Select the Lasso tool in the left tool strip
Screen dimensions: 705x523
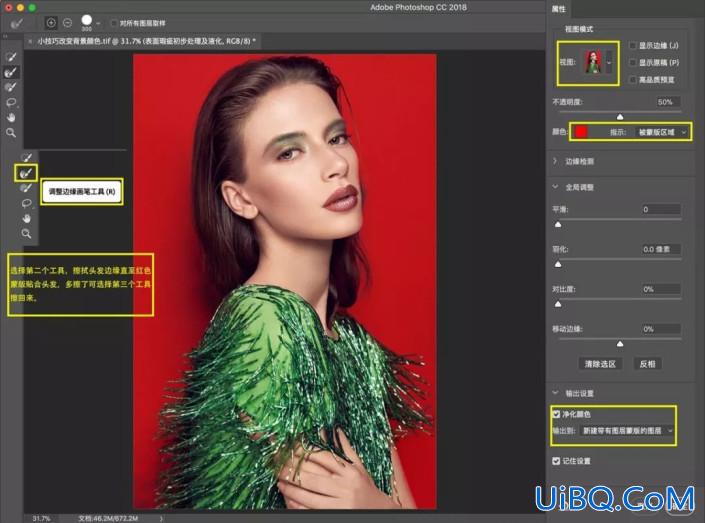(x=11, y=102)
